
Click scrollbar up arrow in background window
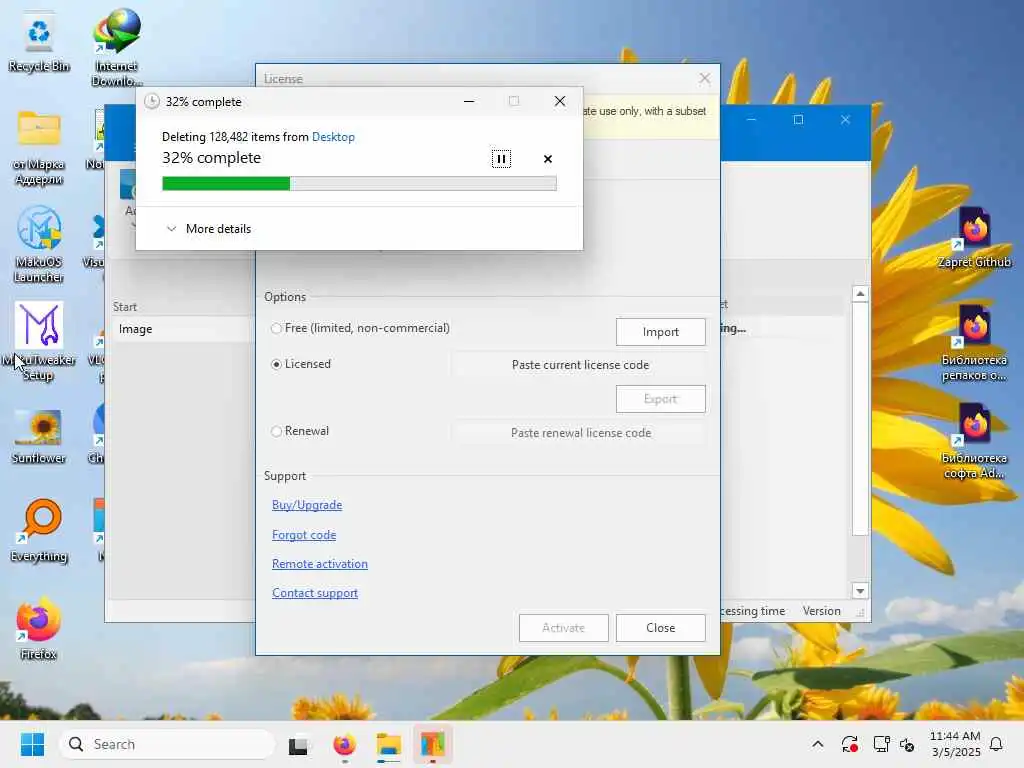point(860,294)
